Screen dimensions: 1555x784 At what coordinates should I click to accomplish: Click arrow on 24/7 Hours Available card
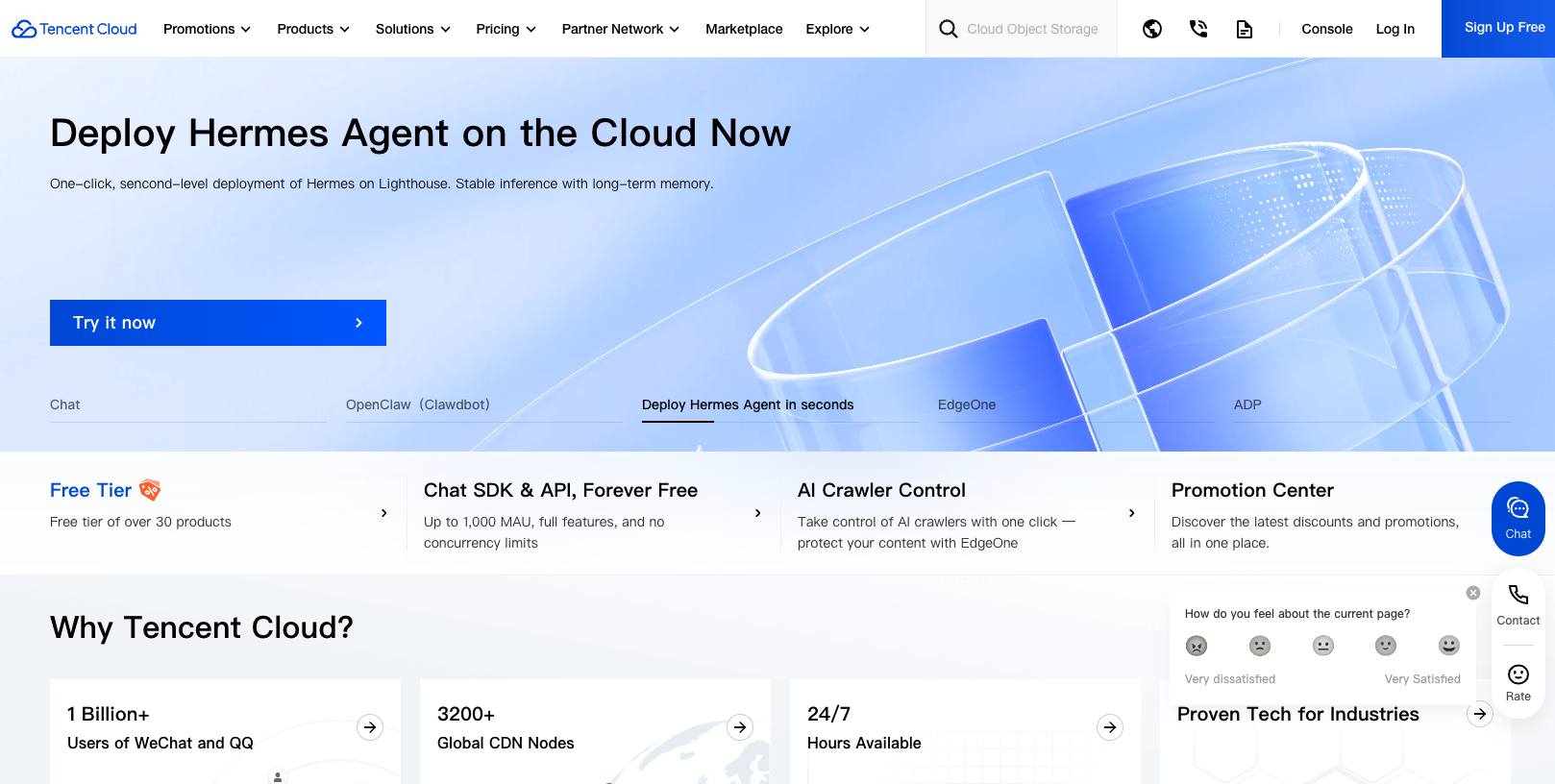click(1110, 727)
